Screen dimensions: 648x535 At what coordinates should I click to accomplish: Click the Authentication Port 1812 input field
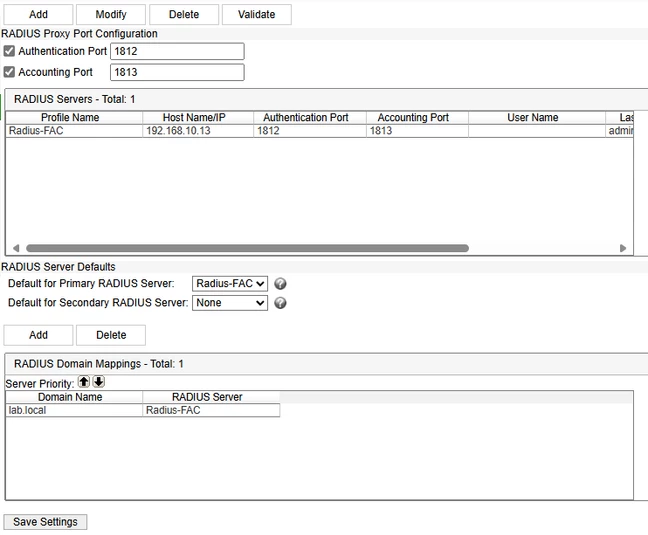click(x=177, y=51)
